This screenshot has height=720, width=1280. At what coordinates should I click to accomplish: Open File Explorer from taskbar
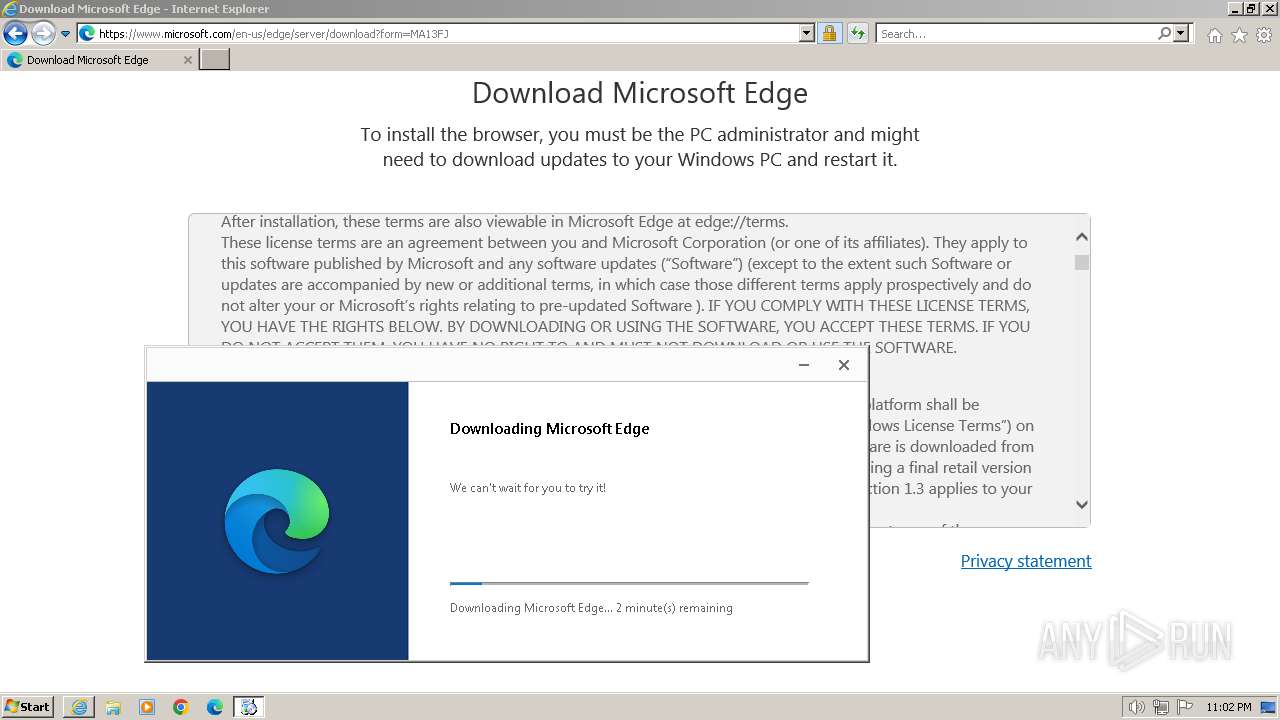click(x=113, y=707)
